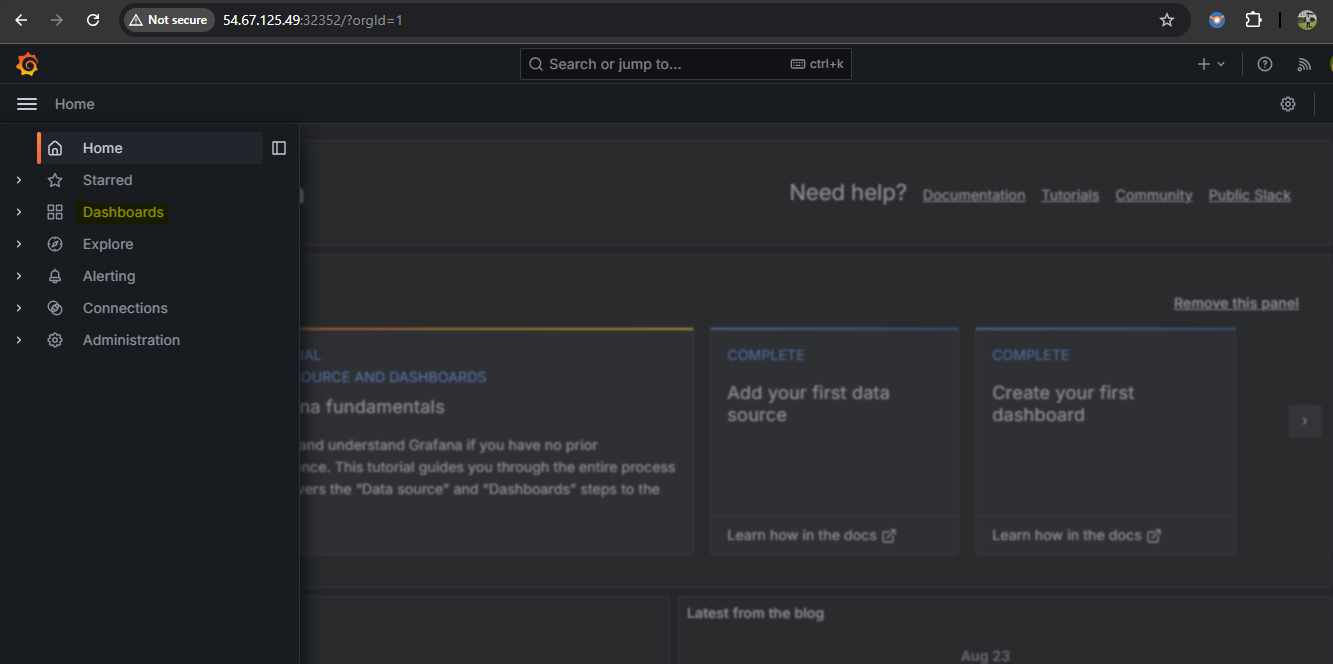Click the Create your first dashboard card
Screen dimensions: 1333x664
click(1105, 441)
